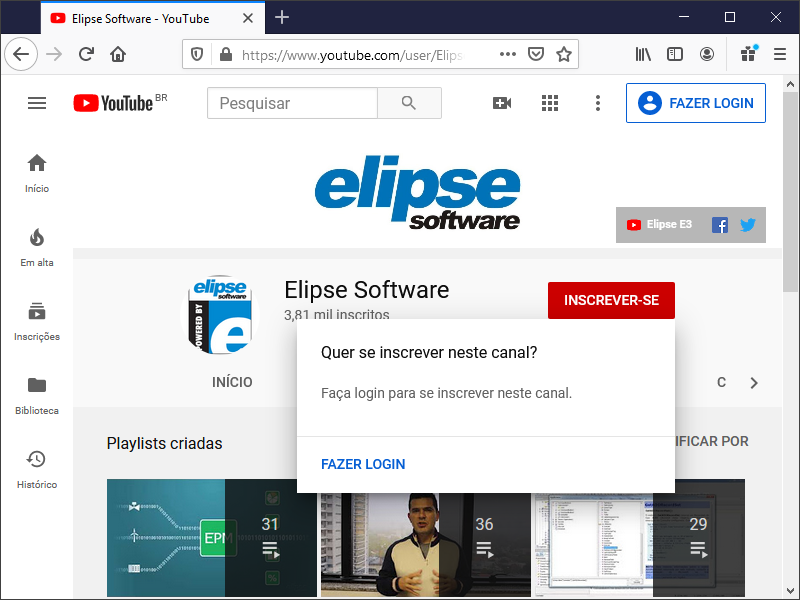Open the page actions ellipsis menu
Viewport: 800px width, 600px height.
coord(508,54)
